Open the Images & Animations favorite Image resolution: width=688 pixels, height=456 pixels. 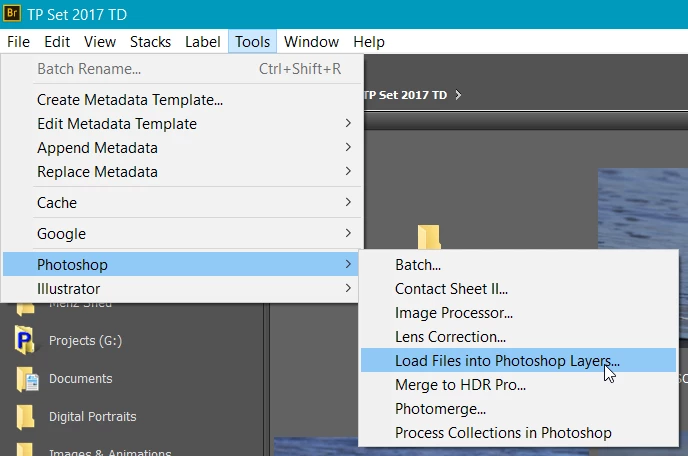110,452
